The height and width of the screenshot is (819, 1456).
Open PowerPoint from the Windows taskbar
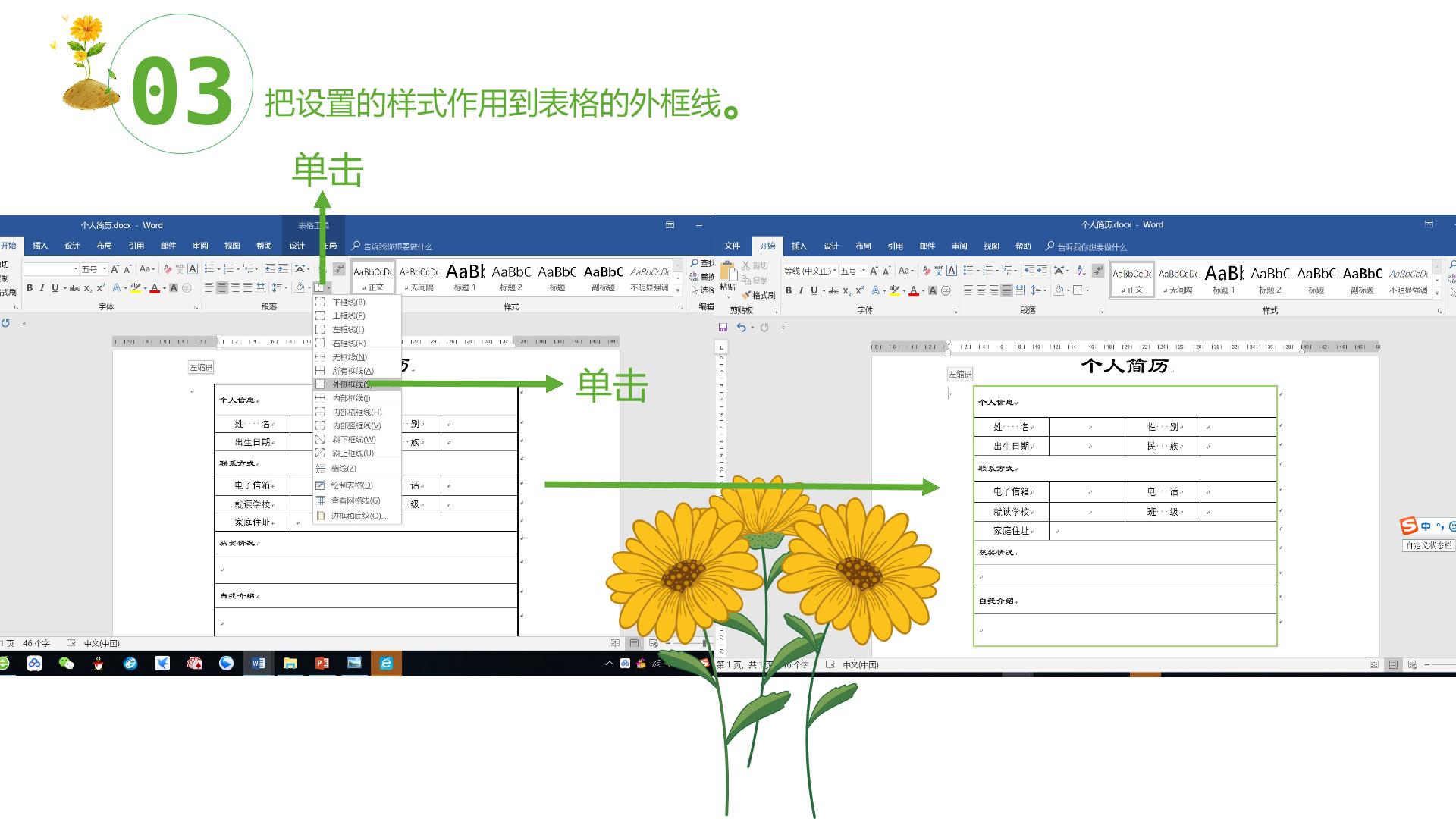click(322, 664)
